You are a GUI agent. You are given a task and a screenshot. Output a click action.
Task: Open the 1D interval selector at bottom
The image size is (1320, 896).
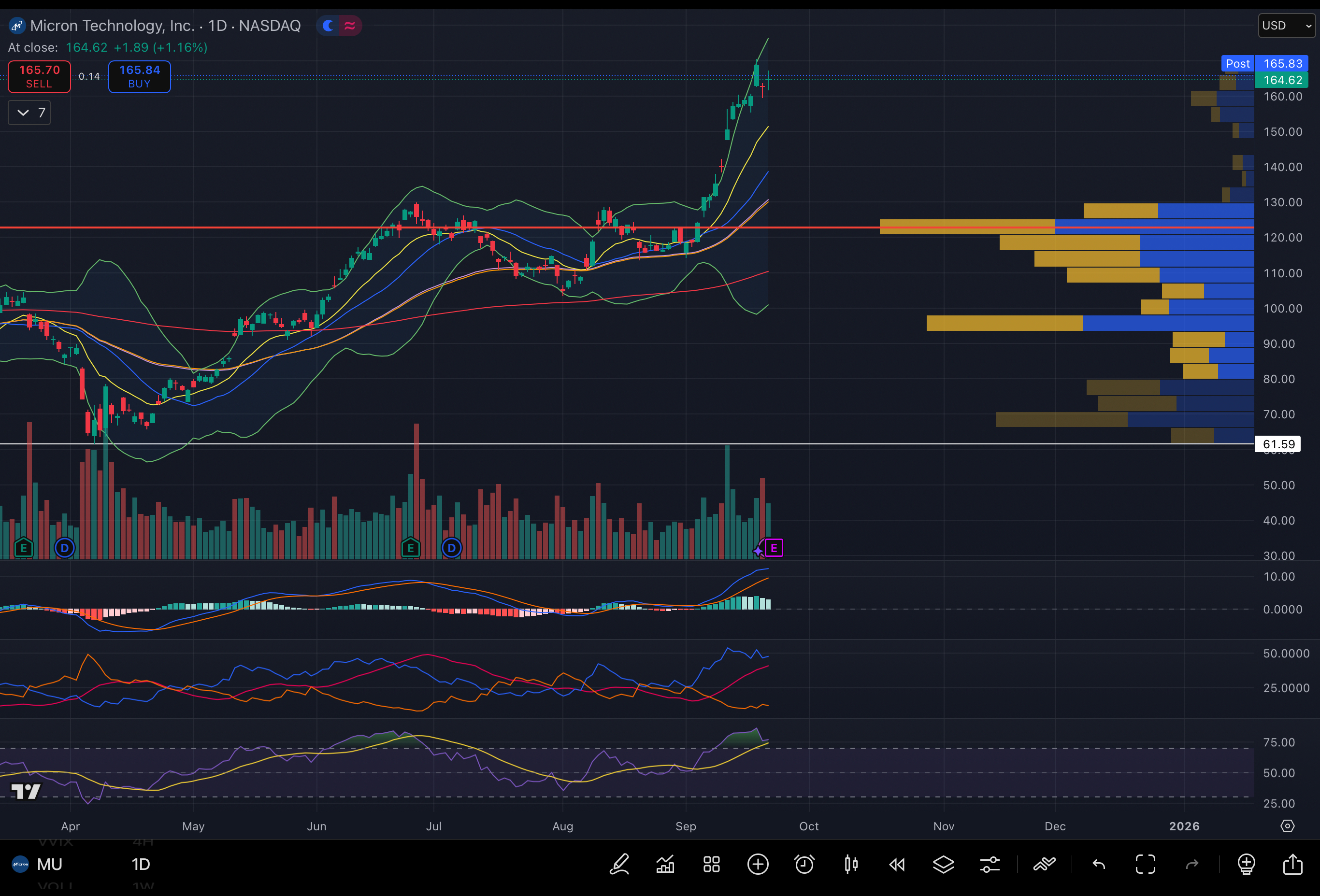[141, 864]
